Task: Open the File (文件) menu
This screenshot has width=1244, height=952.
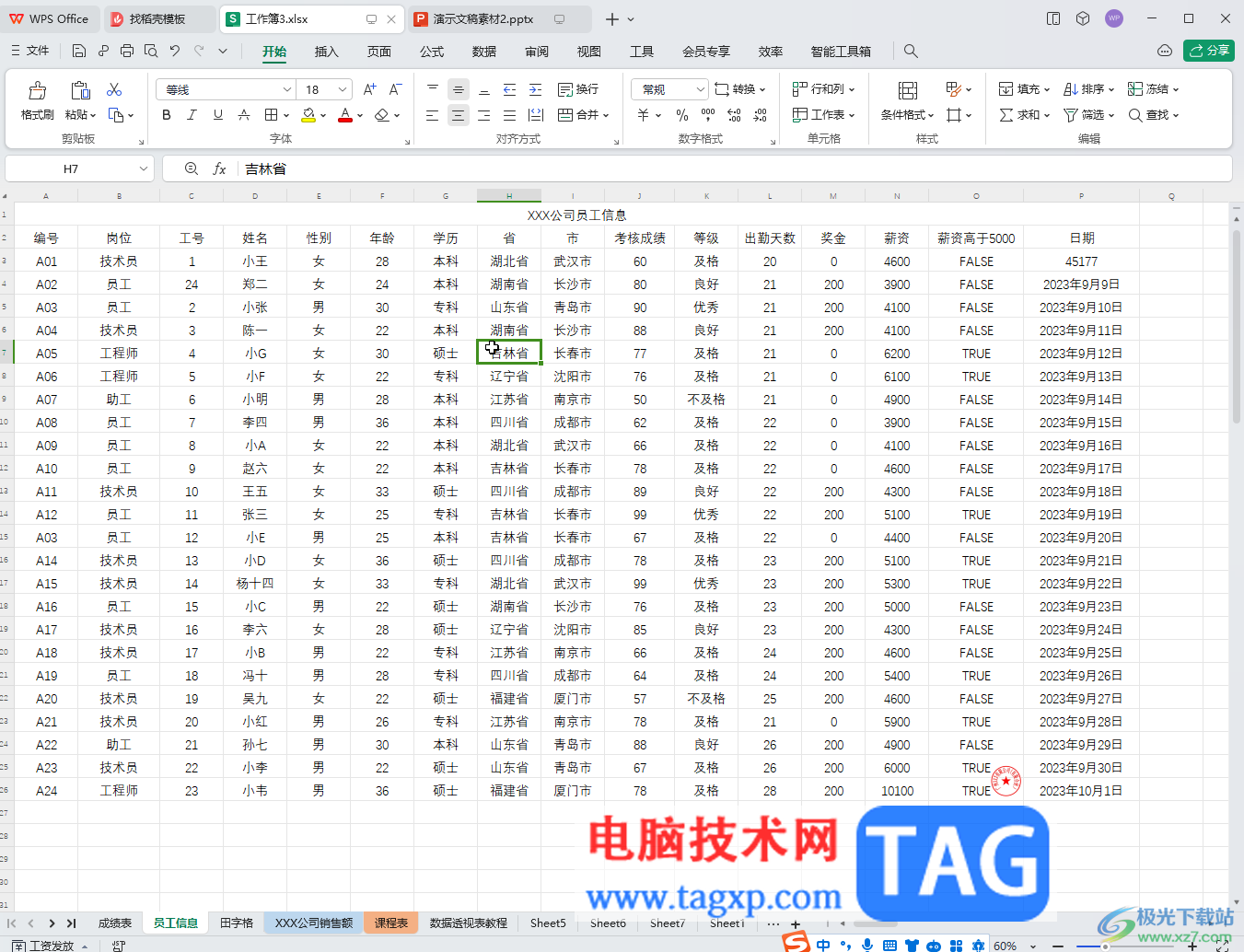Action: [29, 52]
